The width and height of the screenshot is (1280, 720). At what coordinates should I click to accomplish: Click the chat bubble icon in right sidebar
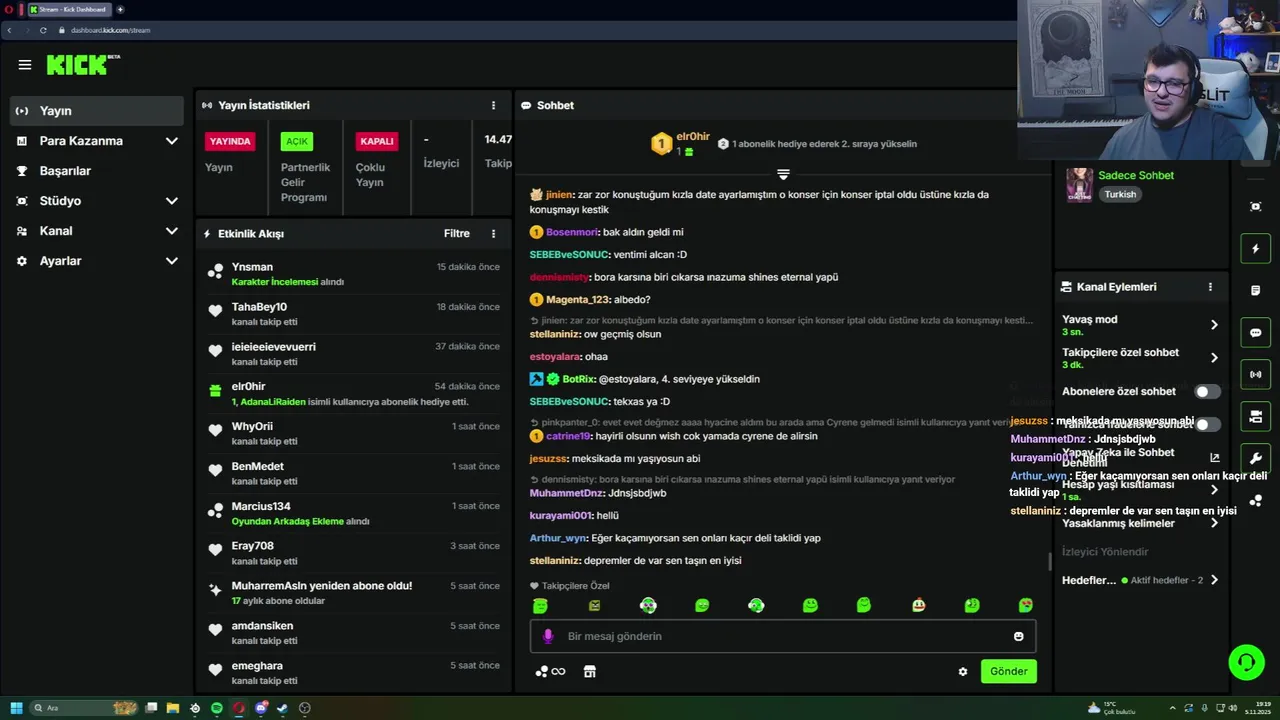pyautogui.click(x=1256, y=333)
